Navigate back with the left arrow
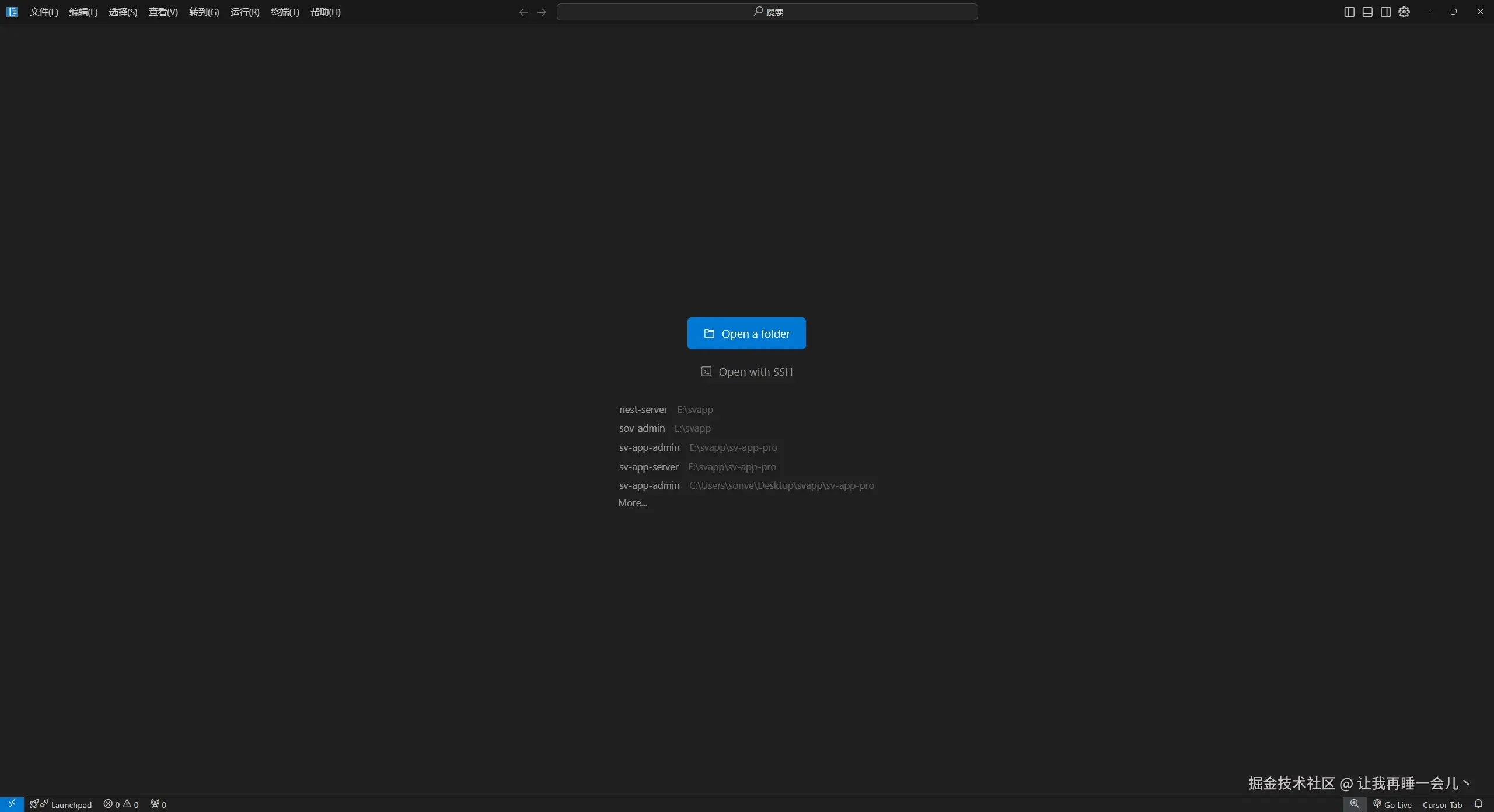 pos(523,12)
